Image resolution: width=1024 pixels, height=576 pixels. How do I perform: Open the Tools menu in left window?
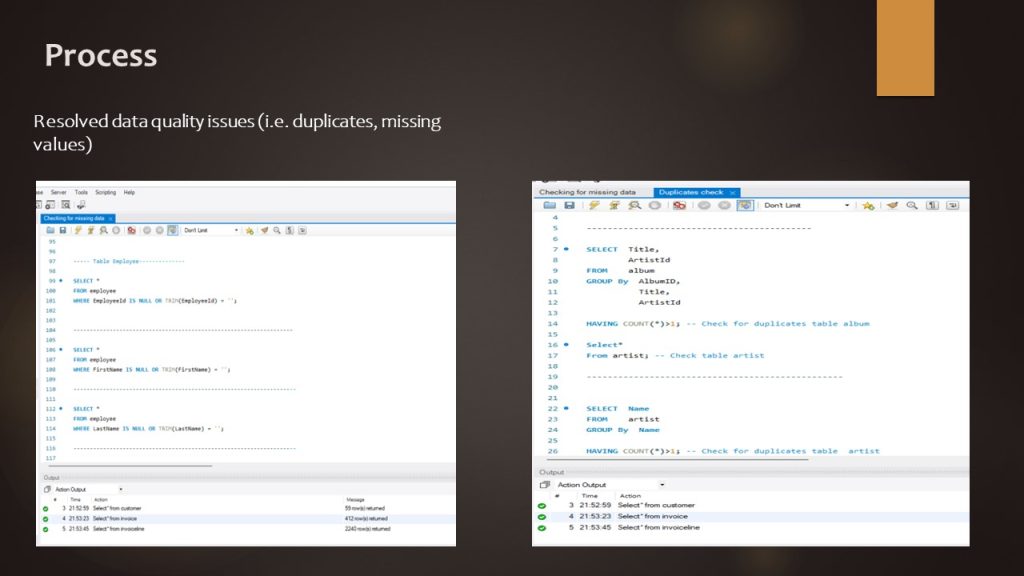click(81, 192)
